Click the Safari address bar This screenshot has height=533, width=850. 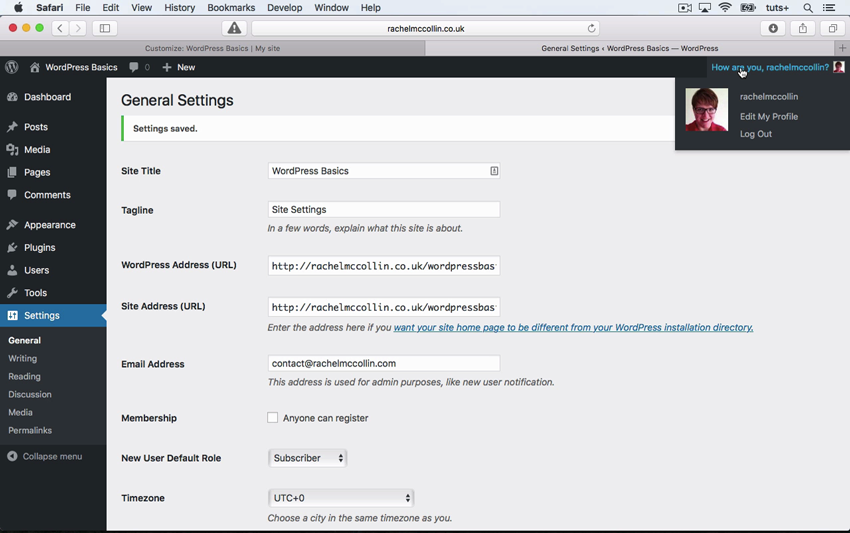(426, 28)
